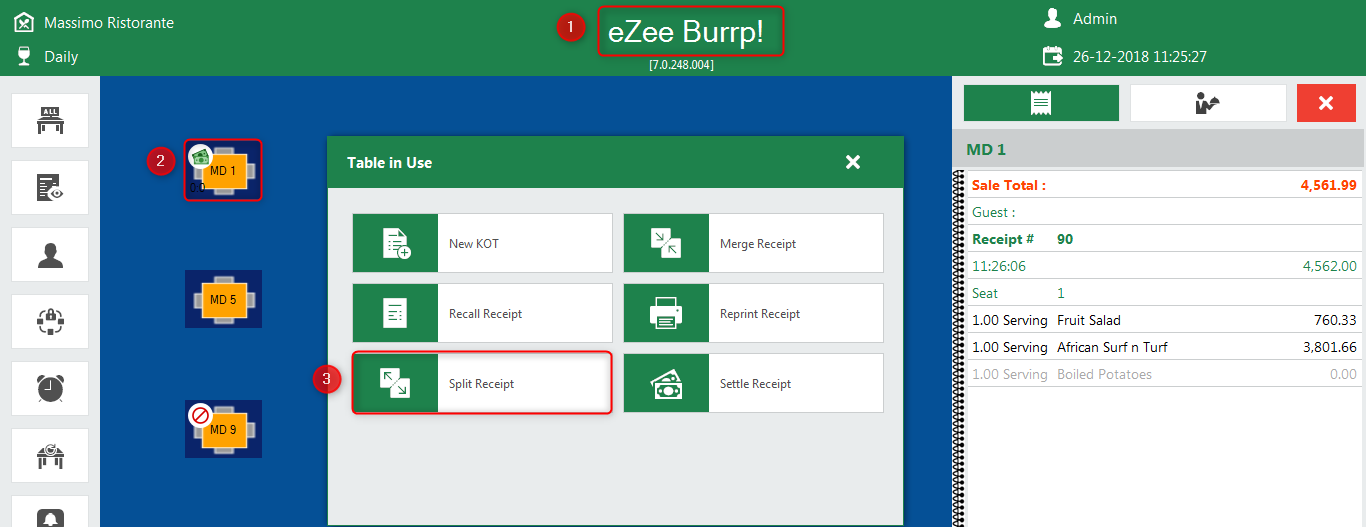Image resolution: width=1366 pixels, height=527 pixels.
Task: Select the Boiled Potatoes order row
Action: (1164, 374)
